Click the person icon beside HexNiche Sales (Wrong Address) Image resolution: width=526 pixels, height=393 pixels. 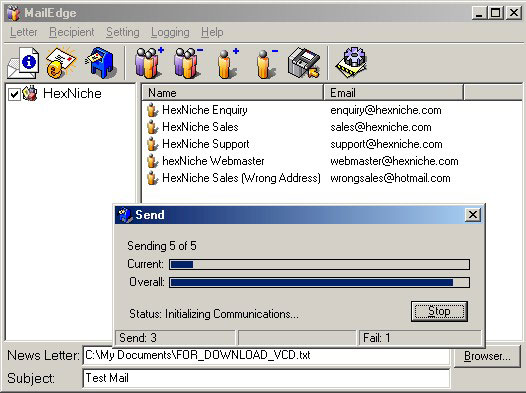tap(152, 178)
